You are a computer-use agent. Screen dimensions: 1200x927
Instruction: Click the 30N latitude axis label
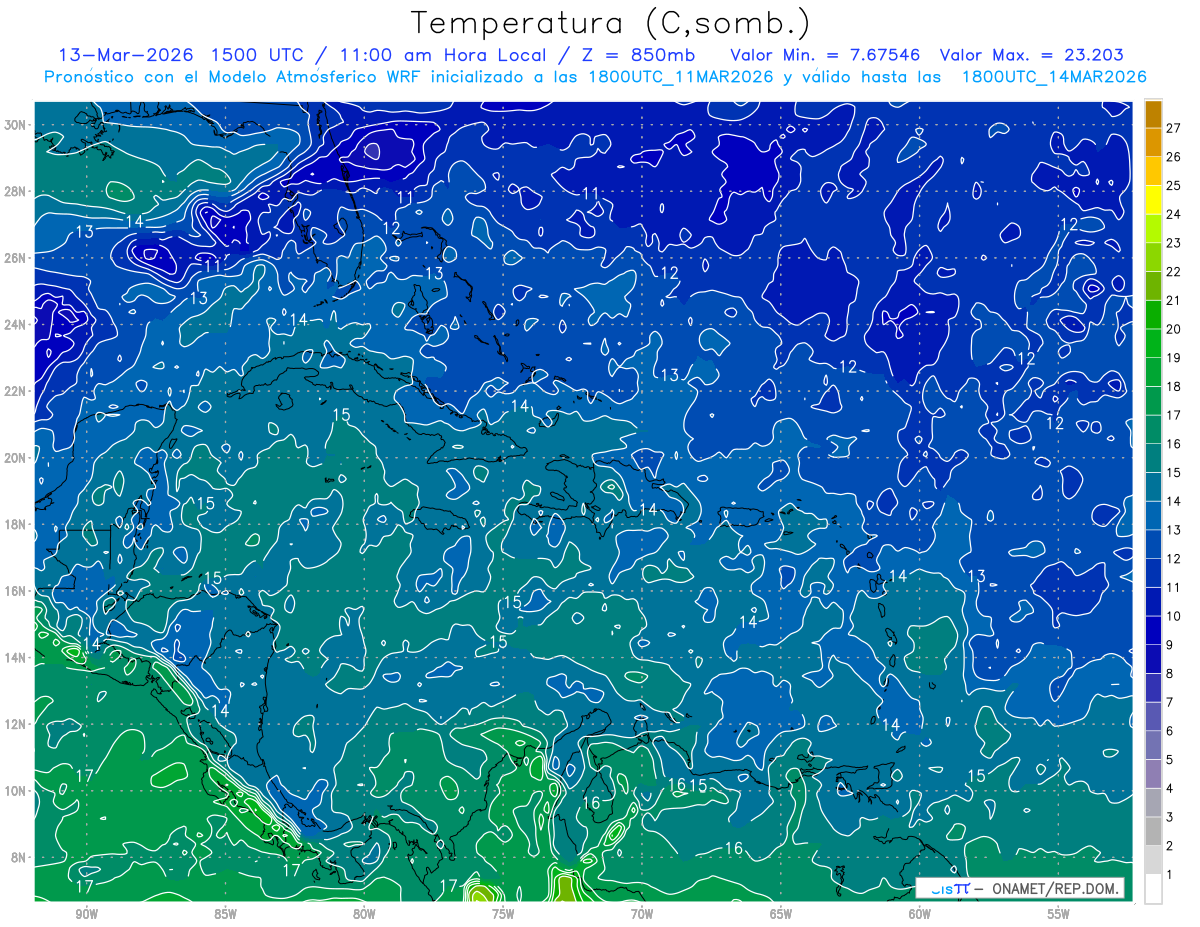point(15,125)
